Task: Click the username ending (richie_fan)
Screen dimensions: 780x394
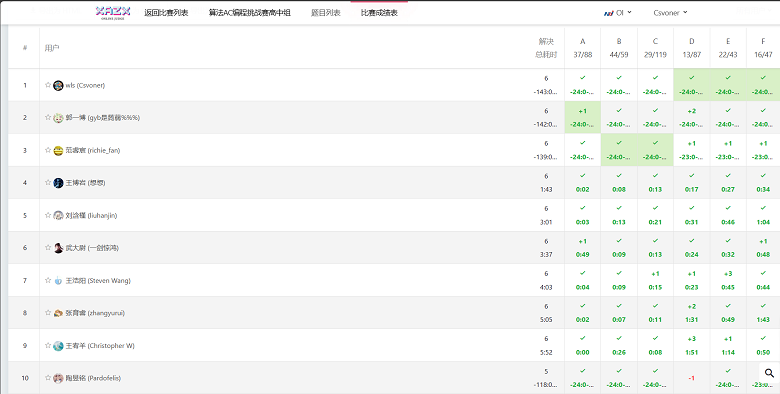Action: (93, 150)
